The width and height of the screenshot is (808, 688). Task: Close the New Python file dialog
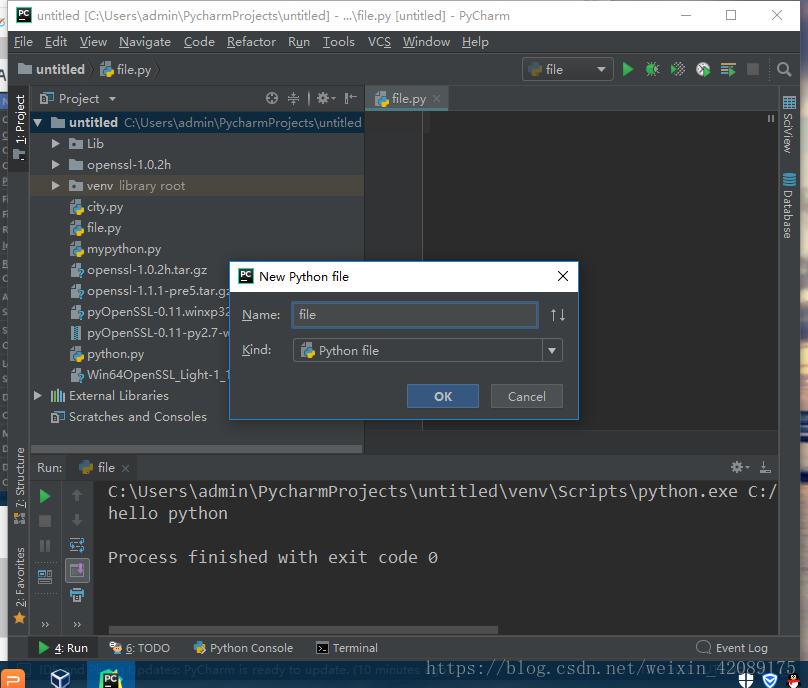[563, 277]
